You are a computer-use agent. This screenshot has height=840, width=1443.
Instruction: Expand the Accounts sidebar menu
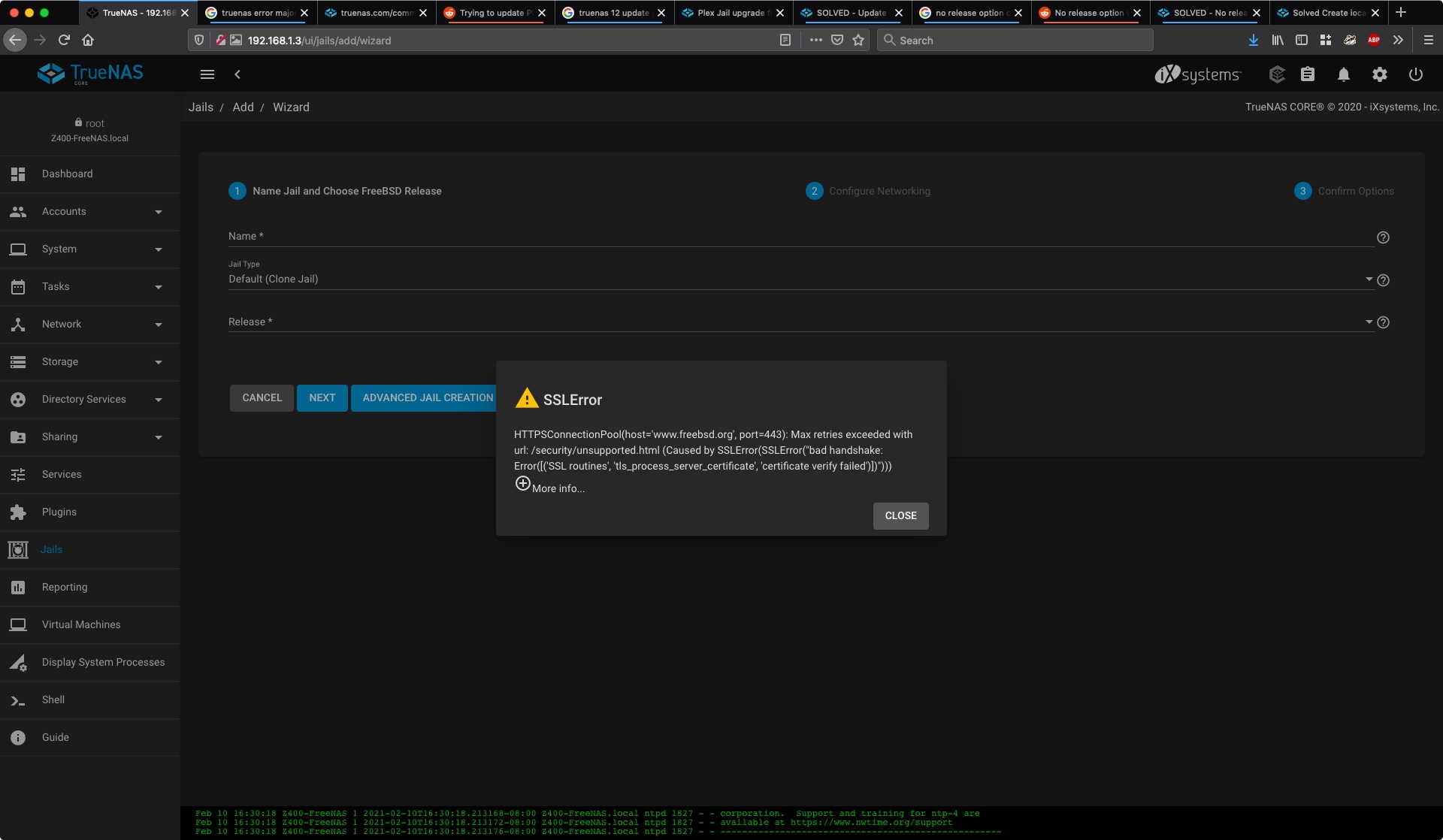(89, 212)
